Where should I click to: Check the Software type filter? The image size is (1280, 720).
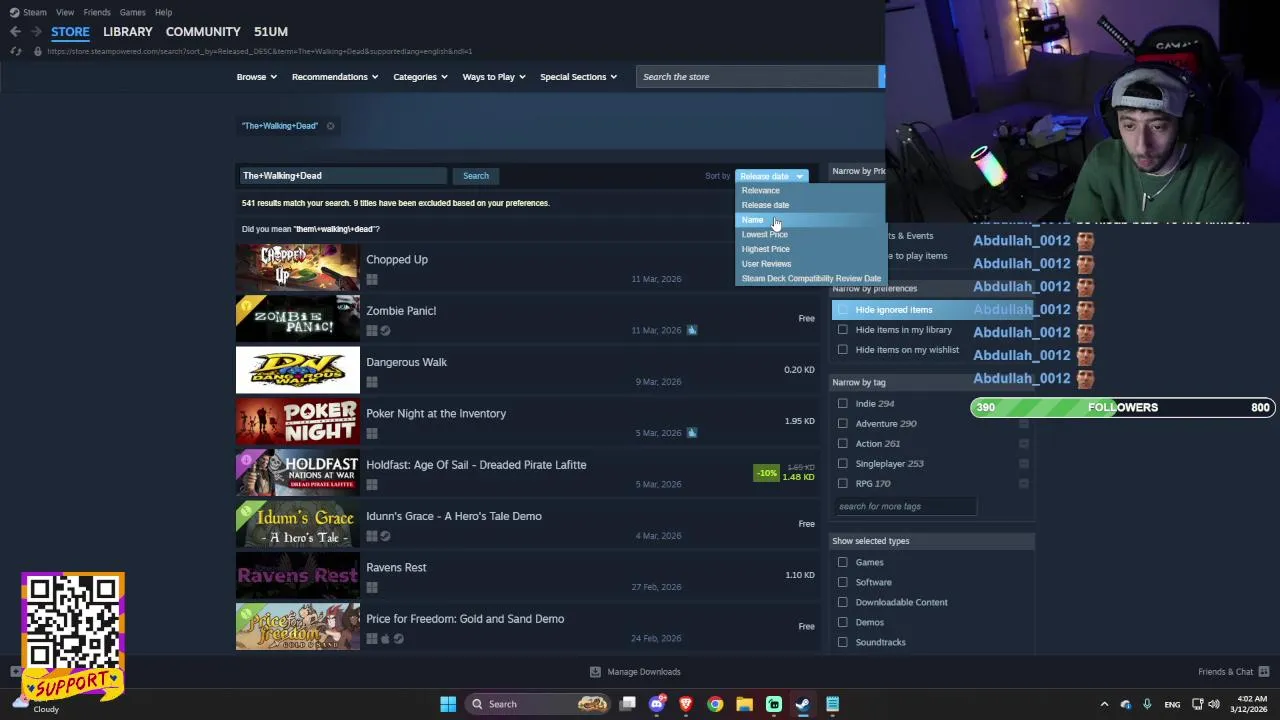[x=843, y=582]
